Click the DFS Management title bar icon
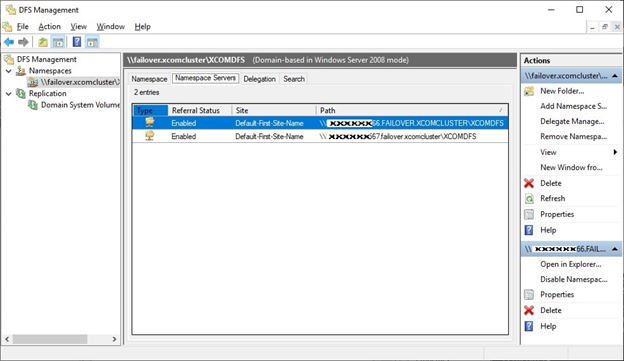Viewport: 624px width, 361px height. coord(10,10)
